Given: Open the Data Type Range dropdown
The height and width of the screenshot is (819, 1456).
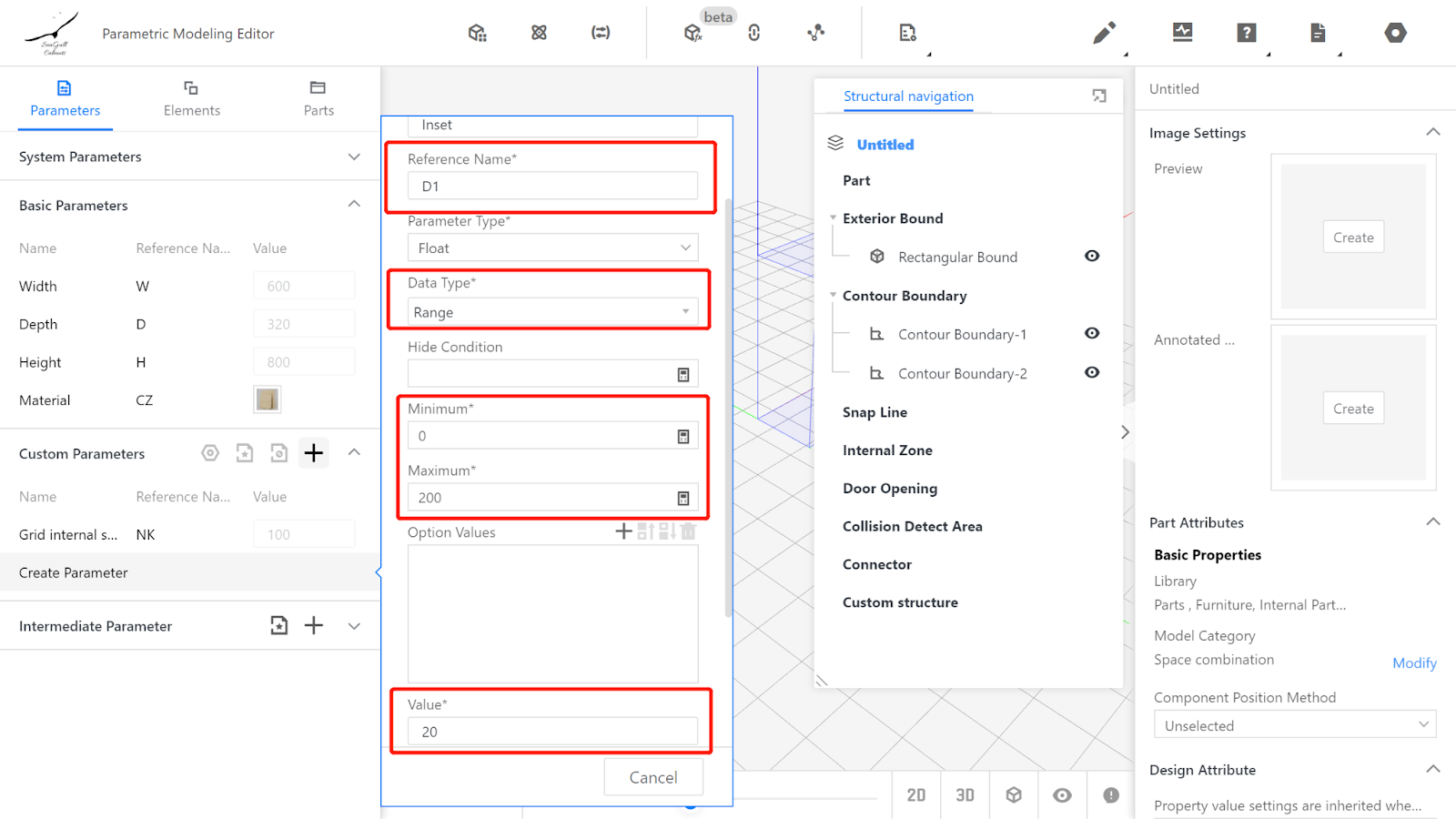Looking at the screenshot, I should [x=552, y=312].
